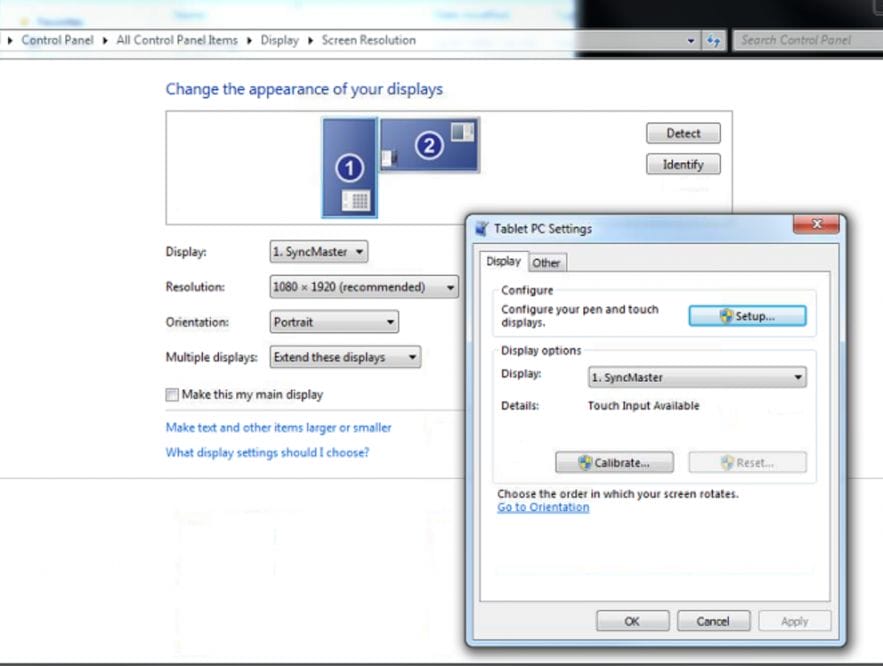Select monitor 2 in the display diagram
Screen dimensions: 883x666
pyautogui.click(x=428, y=143)
